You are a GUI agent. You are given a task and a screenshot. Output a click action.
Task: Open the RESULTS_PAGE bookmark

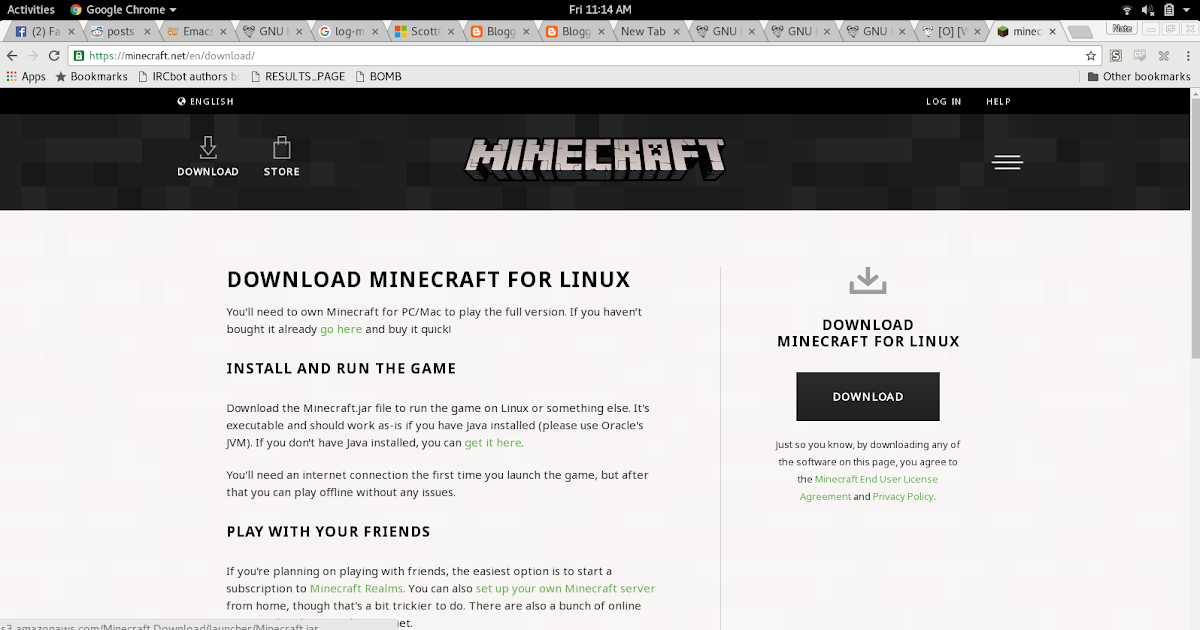(x=297, y=76)
